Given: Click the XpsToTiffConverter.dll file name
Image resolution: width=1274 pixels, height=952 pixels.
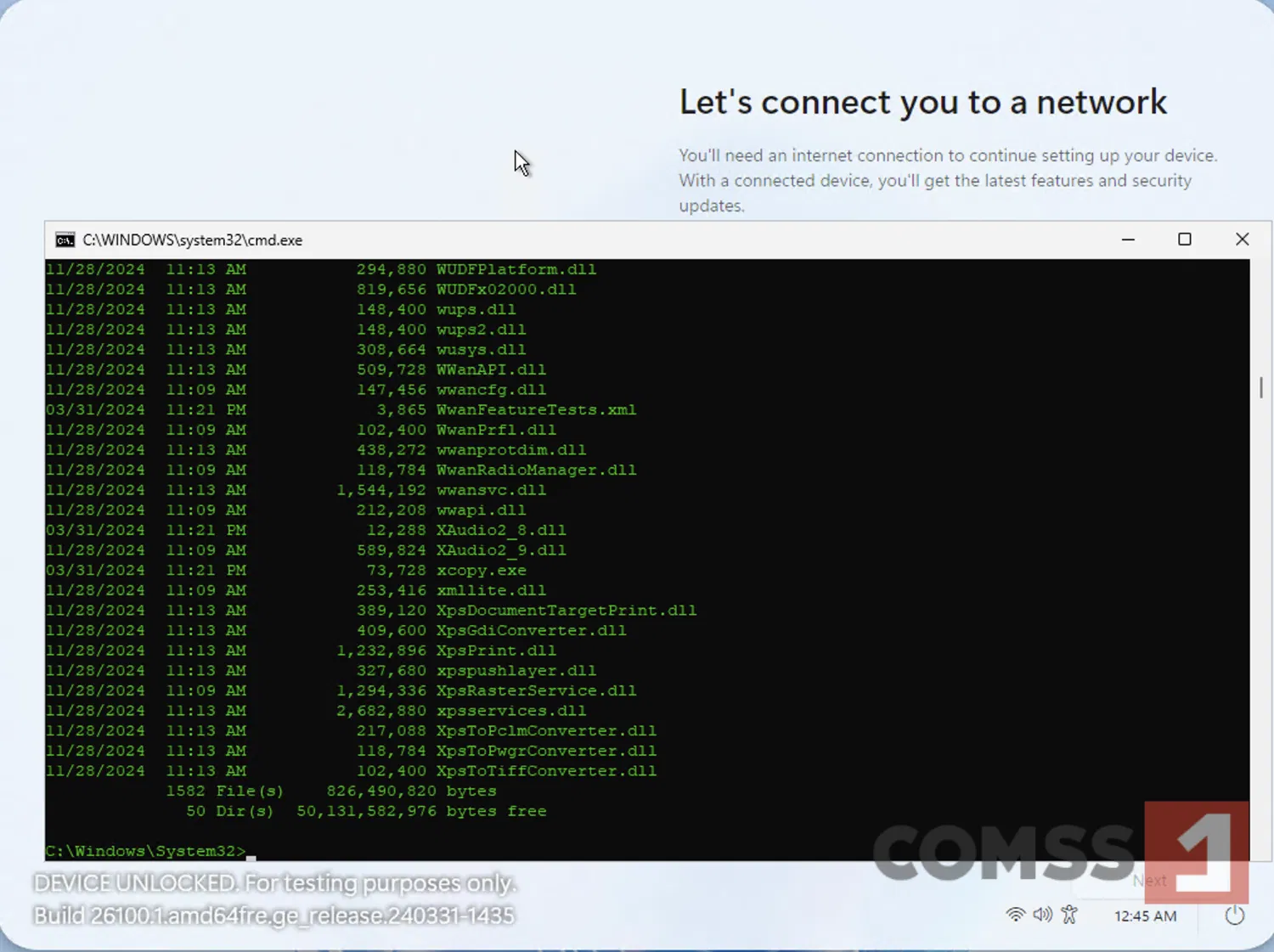Looking at the screenshot, I should [547, 771].
